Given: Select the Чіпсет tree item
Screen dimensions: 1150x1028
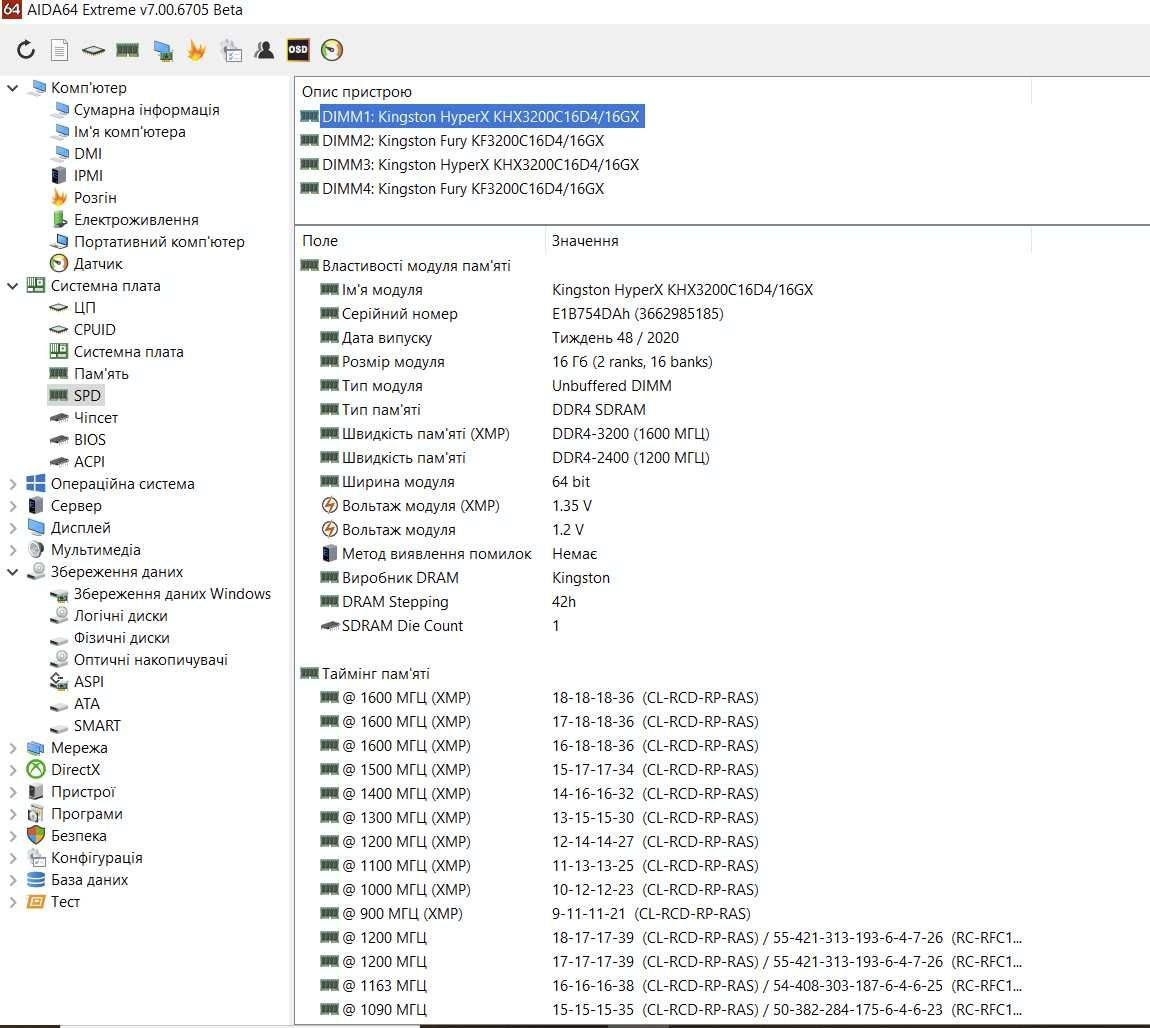Looking at the screenshot, I should [x=95, y=418].
